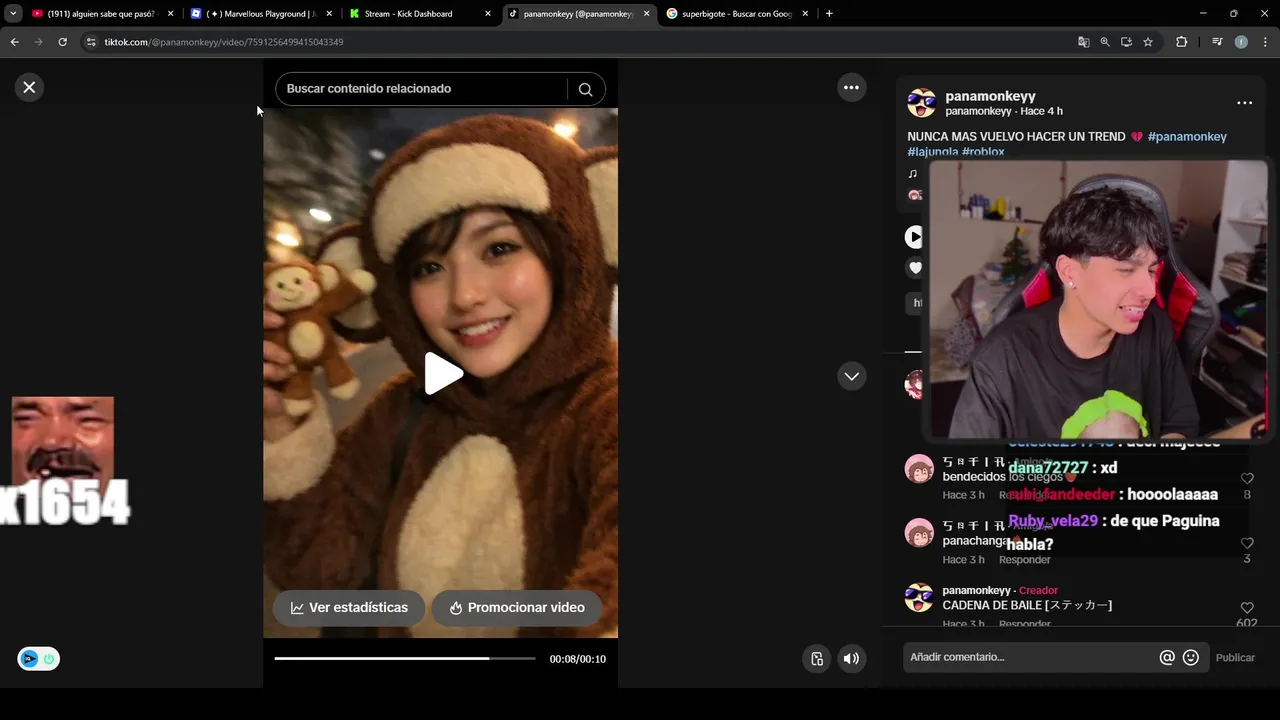View site information icon in address bar
1280x720 pixels.
91,42
